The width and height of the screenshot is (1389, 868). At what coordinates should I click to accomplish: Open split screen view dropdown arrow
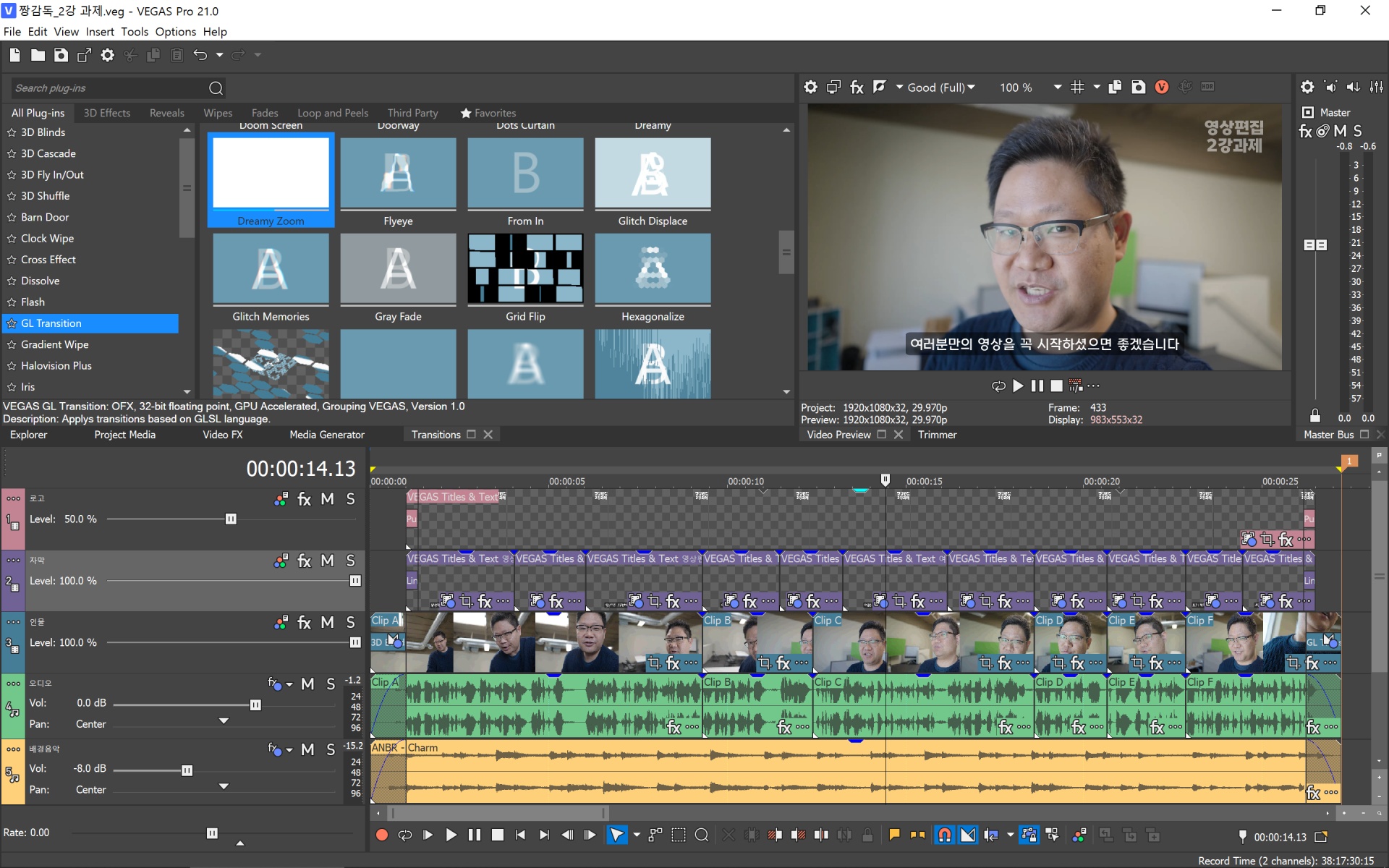[899, 88]
